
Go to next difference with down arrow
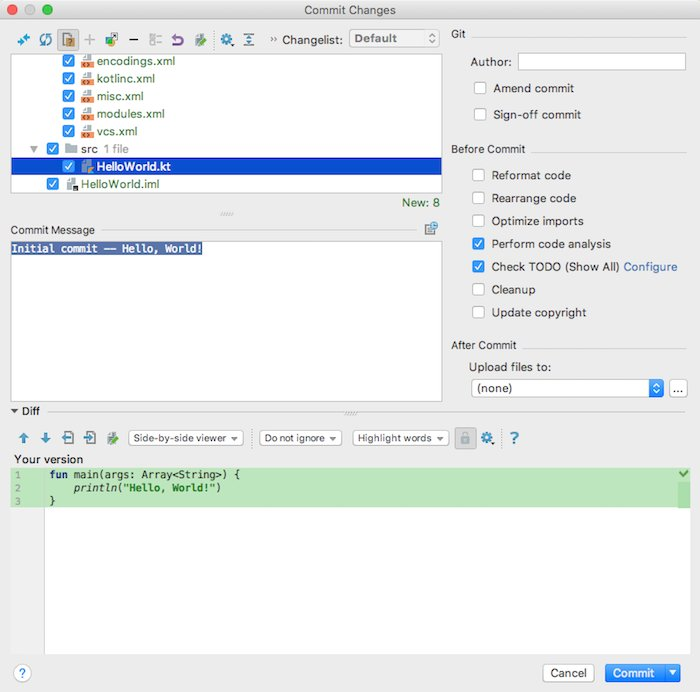coord(46,438)
